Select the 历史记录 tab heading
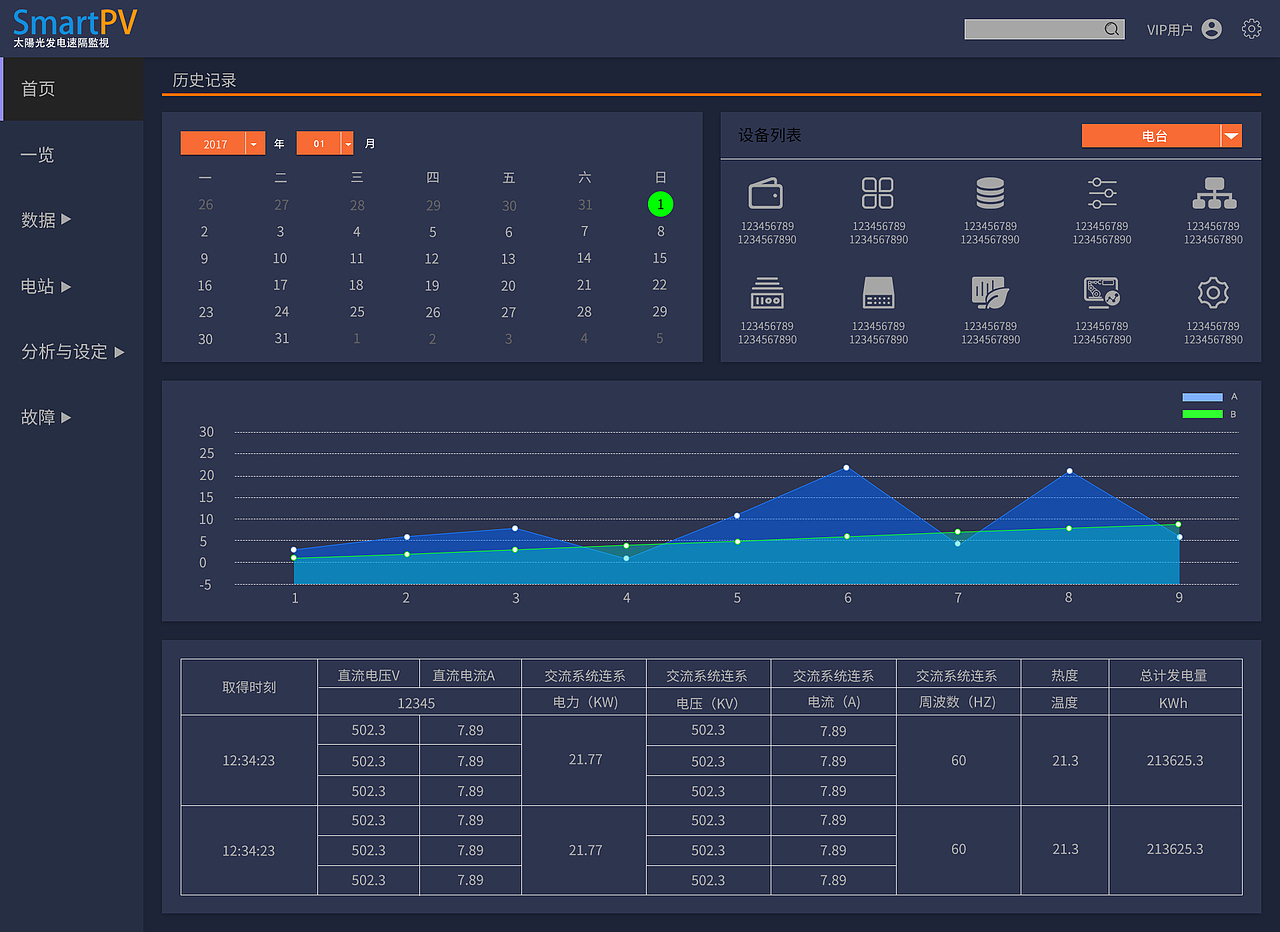The image size is (1280, 932). pyautogui.click(x=204, y=80)
